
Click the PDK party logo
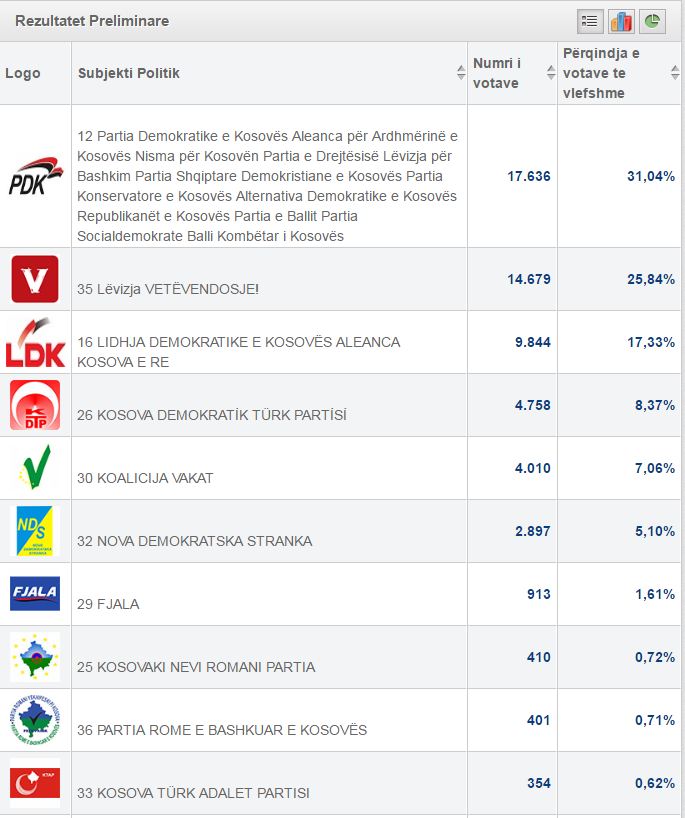[x=36, y=176]
